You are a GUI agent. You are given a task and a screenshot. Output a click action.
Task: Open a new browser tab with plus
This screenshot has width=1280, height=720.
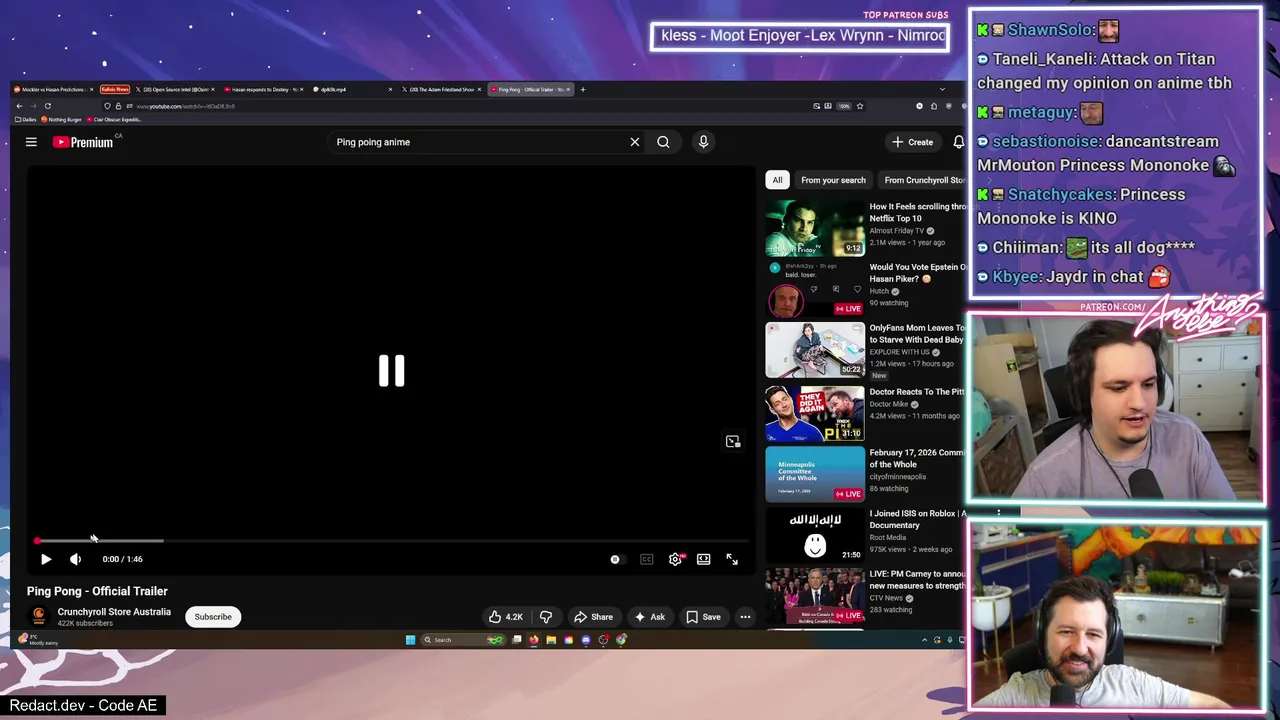click(584, 89)
